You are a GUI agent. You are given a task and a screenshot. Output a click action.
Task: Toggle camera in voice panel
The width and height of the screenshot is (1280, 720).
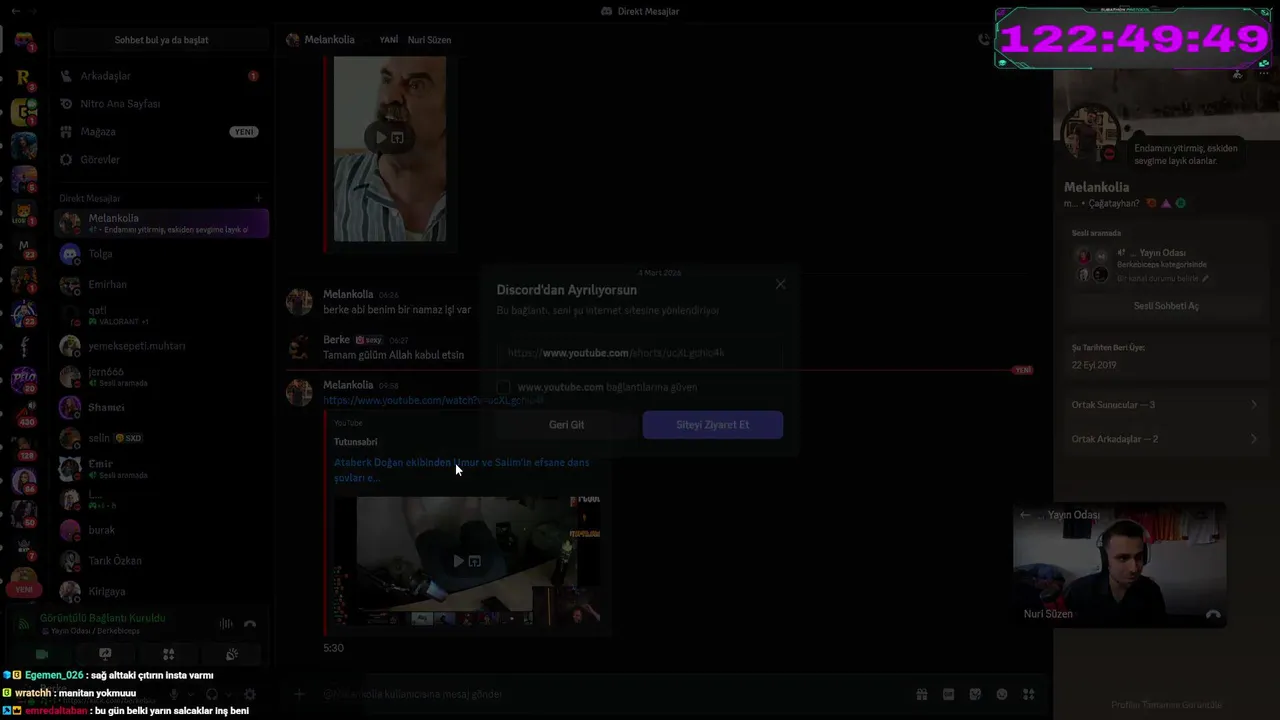(x=42, y=654)
